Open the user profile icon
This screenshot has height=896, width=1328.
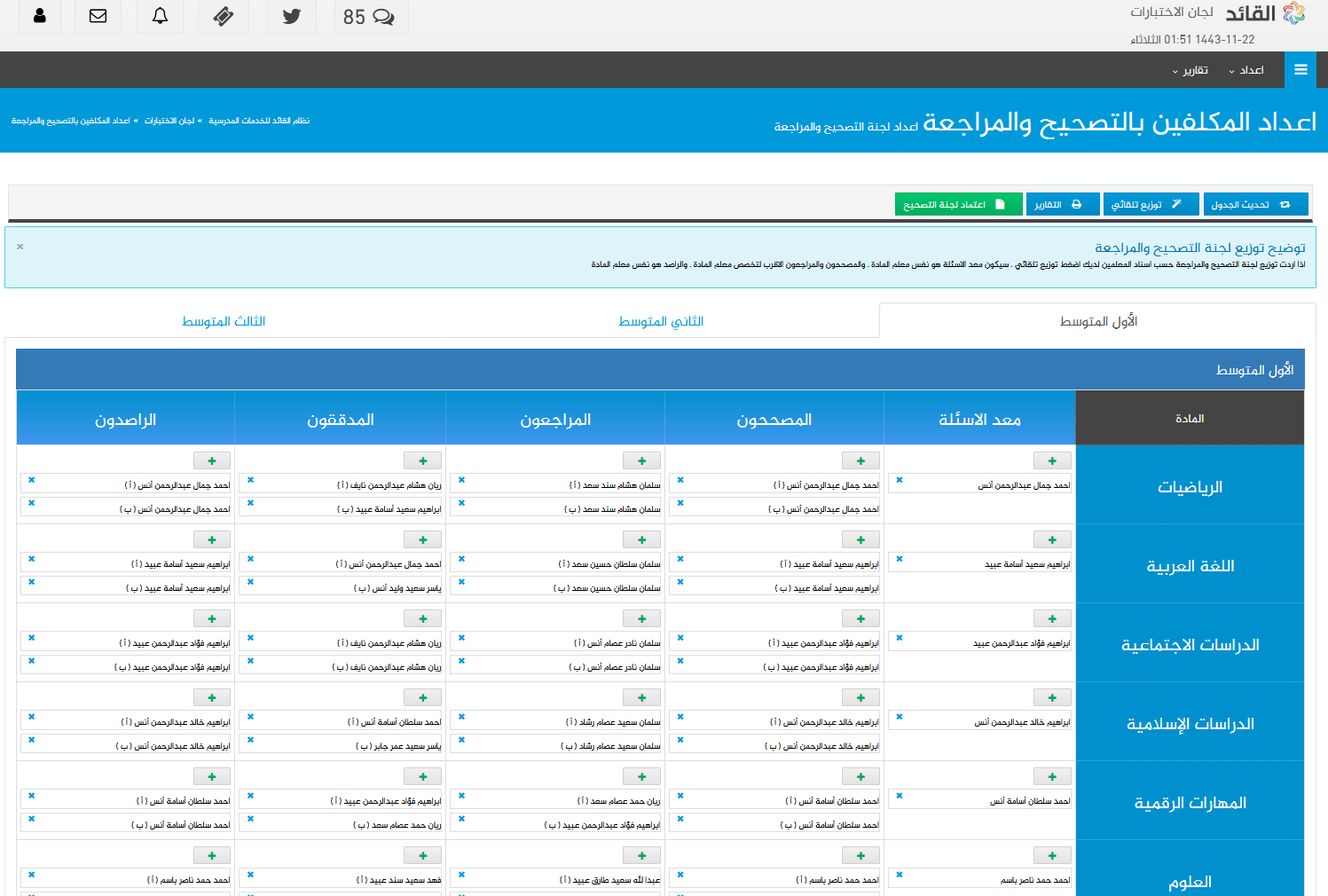(39, 16)
